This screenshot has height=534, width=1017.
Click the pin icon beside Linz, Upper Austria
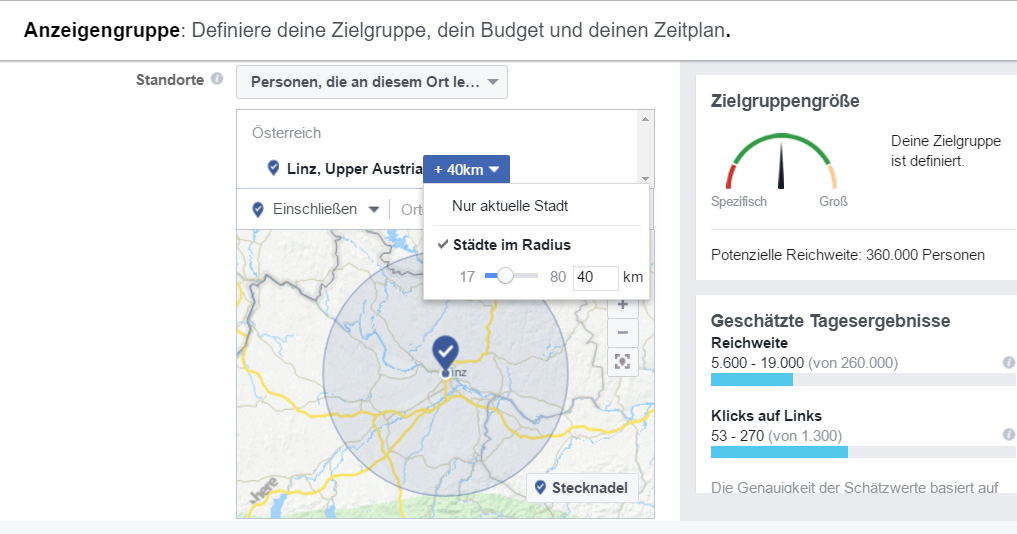coord(273,168)
